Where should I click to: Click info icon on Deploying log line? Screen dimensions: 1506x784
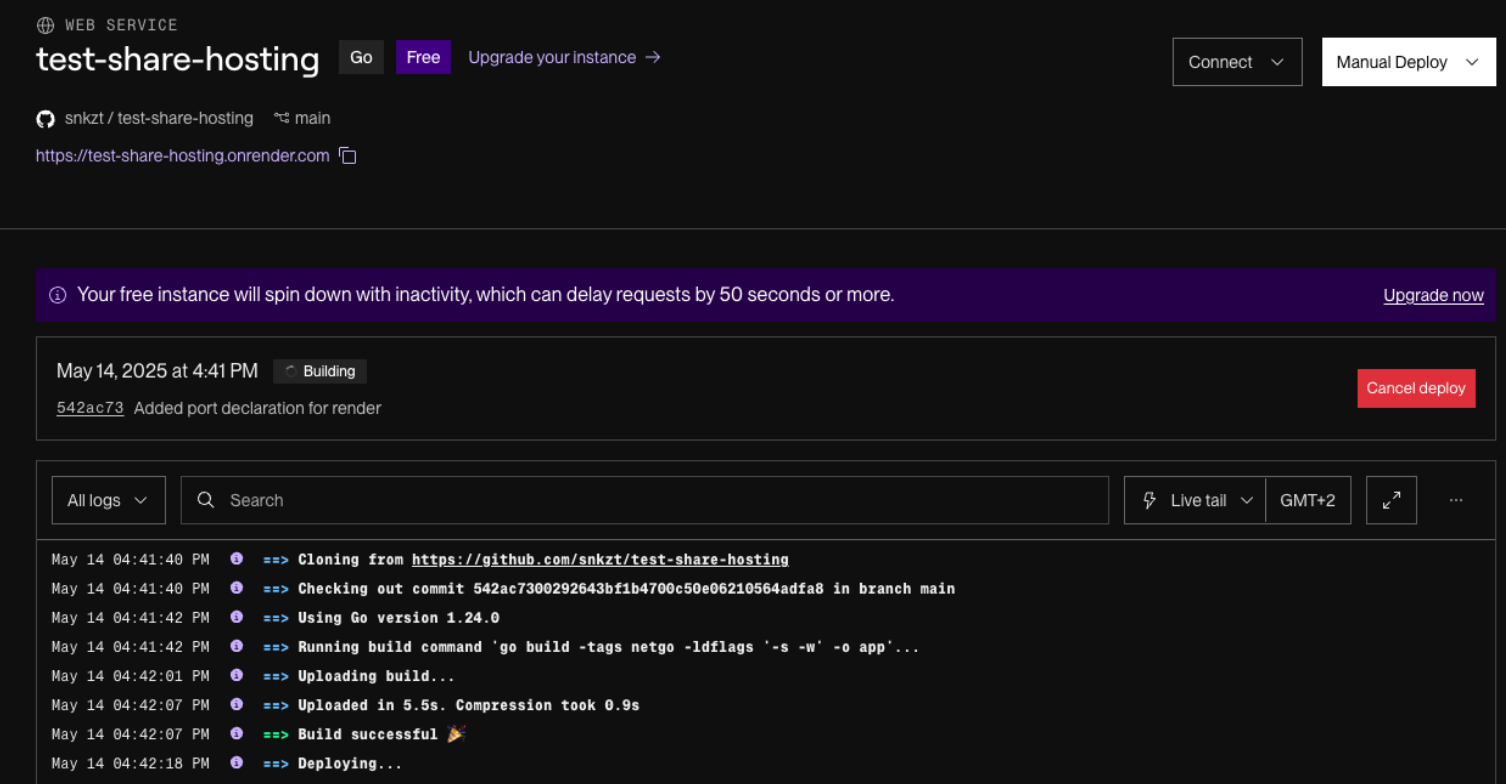click(237, 763)
